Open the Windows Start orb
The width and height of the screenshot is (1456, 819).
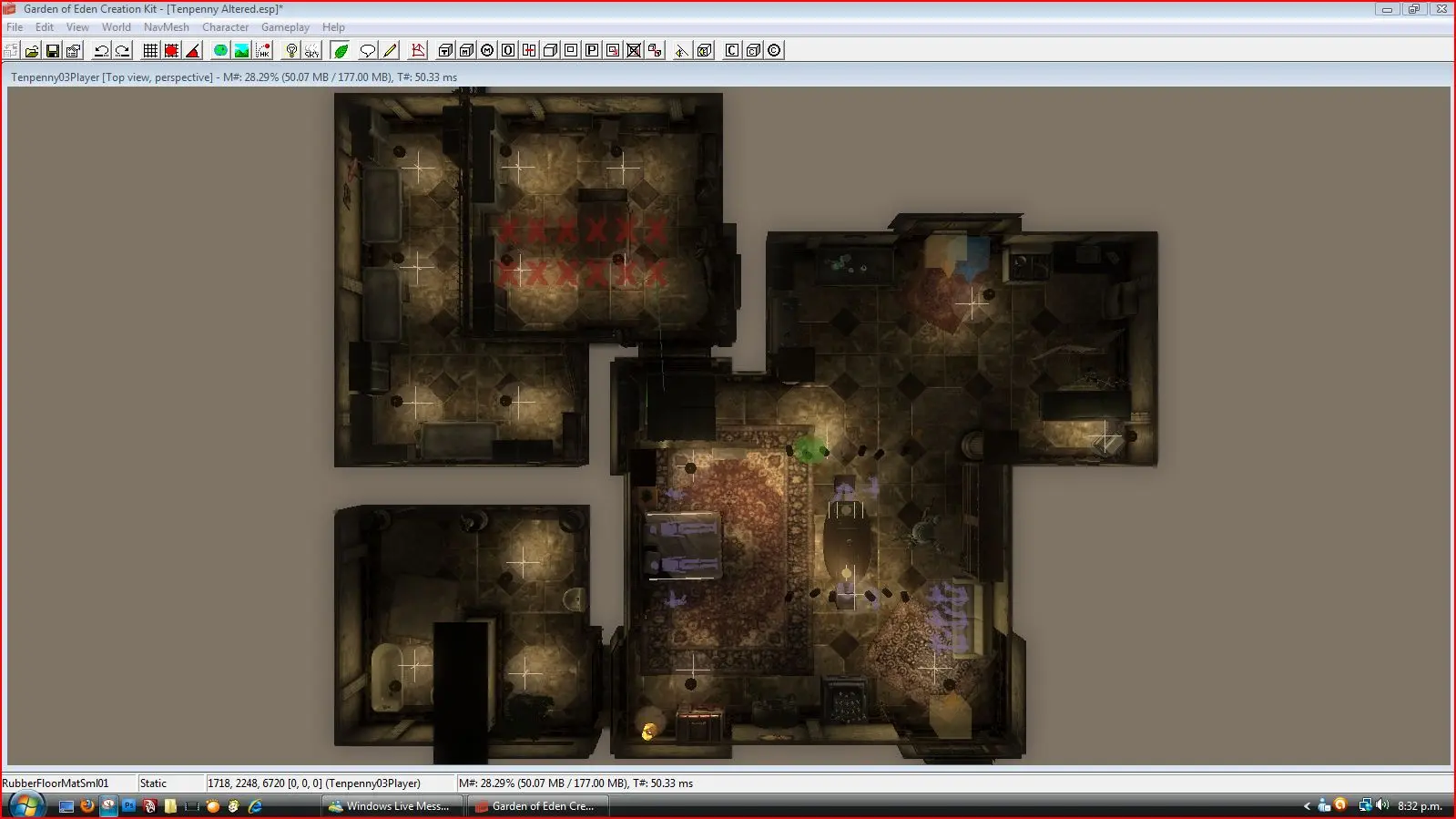click(x=25, y=806)
